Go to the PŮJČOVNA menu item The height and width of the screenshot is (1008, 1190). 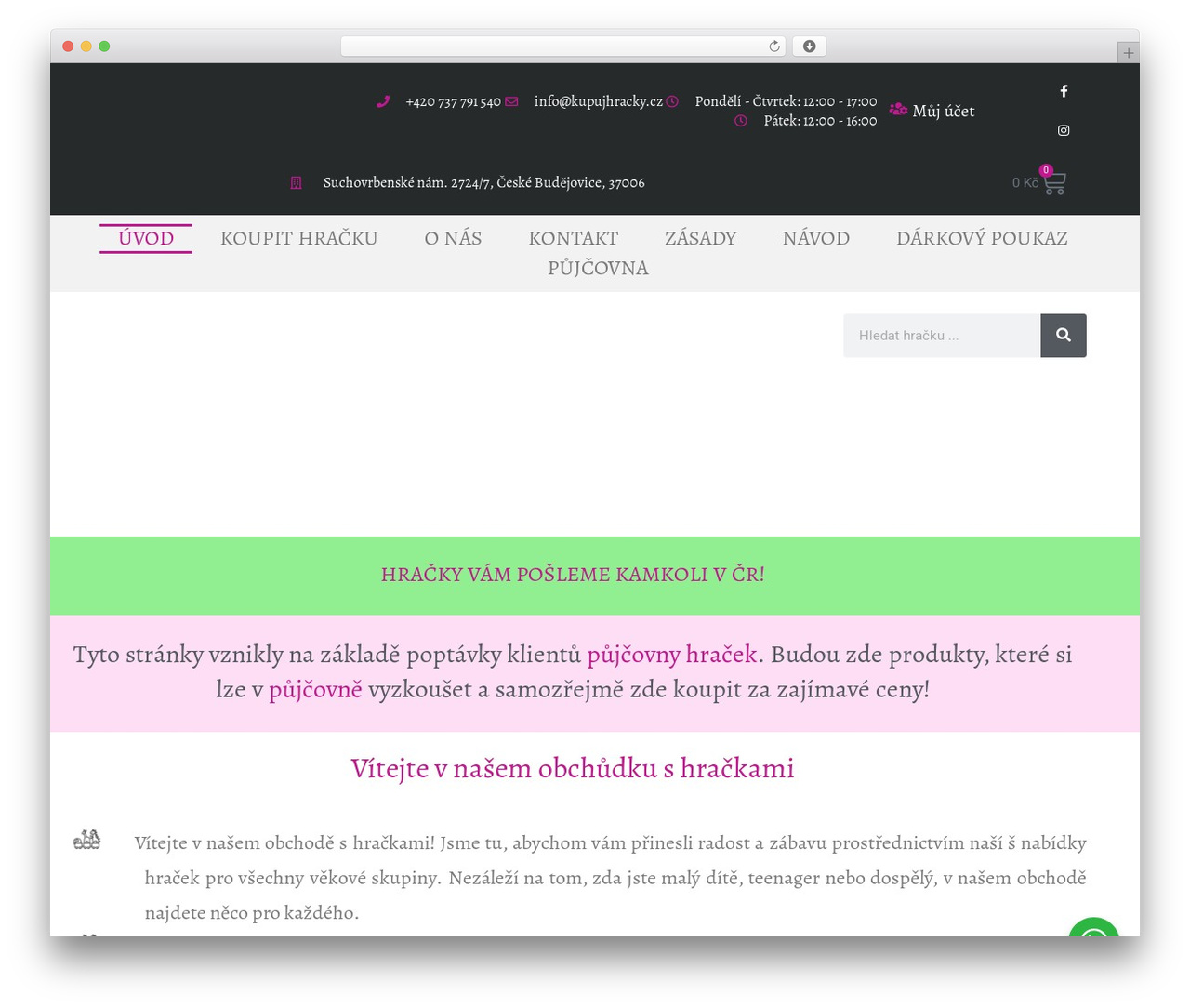tap(598, 268)
